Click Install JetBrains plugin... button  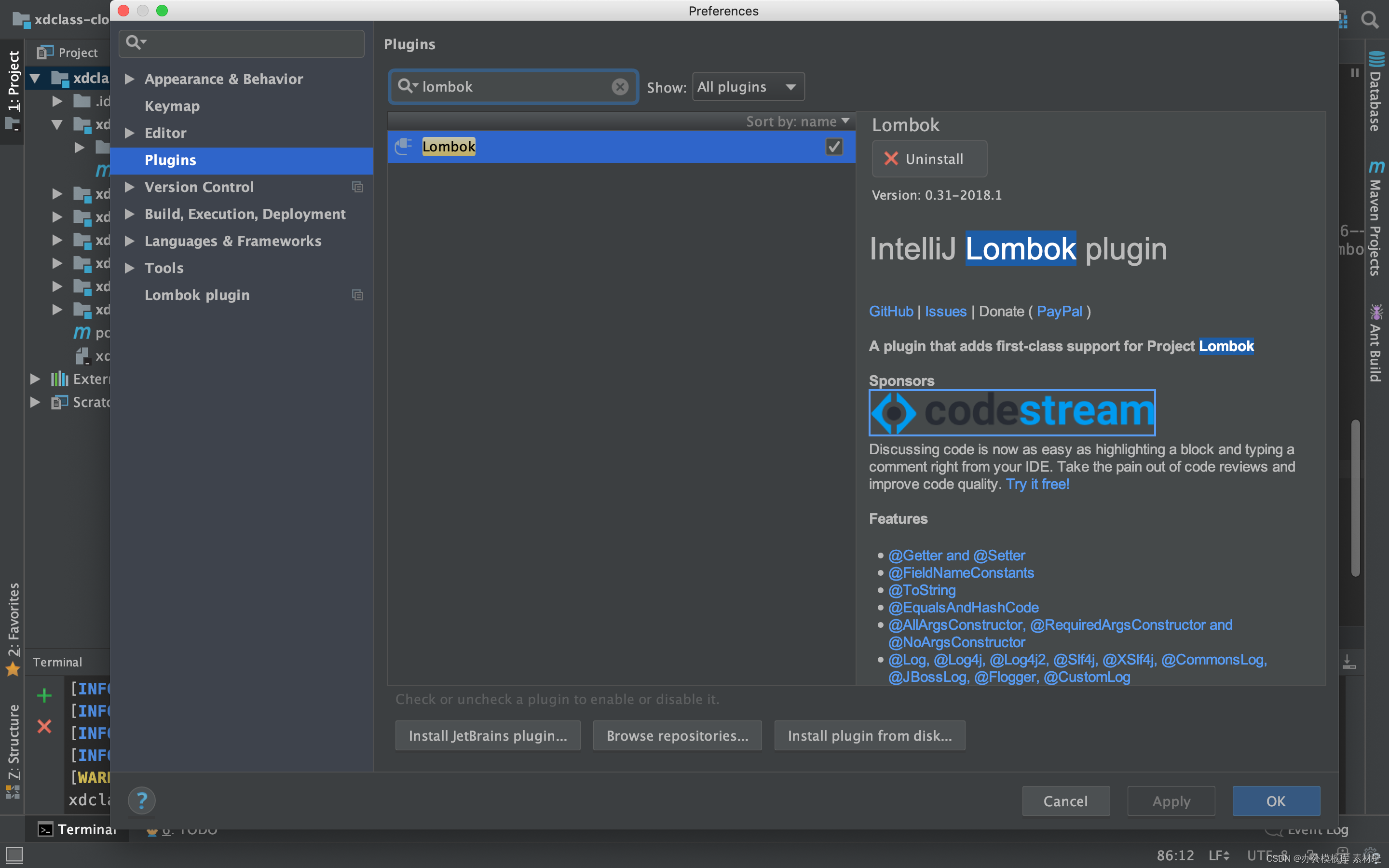pyautogui.click(x=488, y=735)
